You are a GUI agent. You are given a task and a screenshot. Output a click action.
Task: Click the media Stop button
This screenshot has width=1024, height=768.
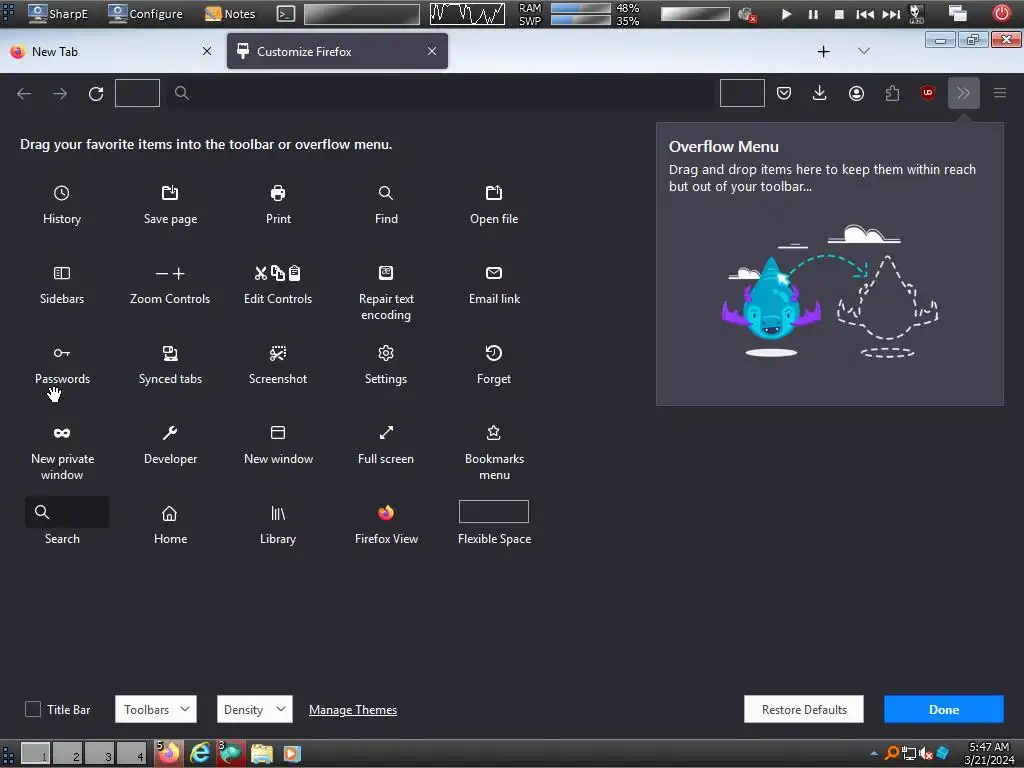pos(839,14)
